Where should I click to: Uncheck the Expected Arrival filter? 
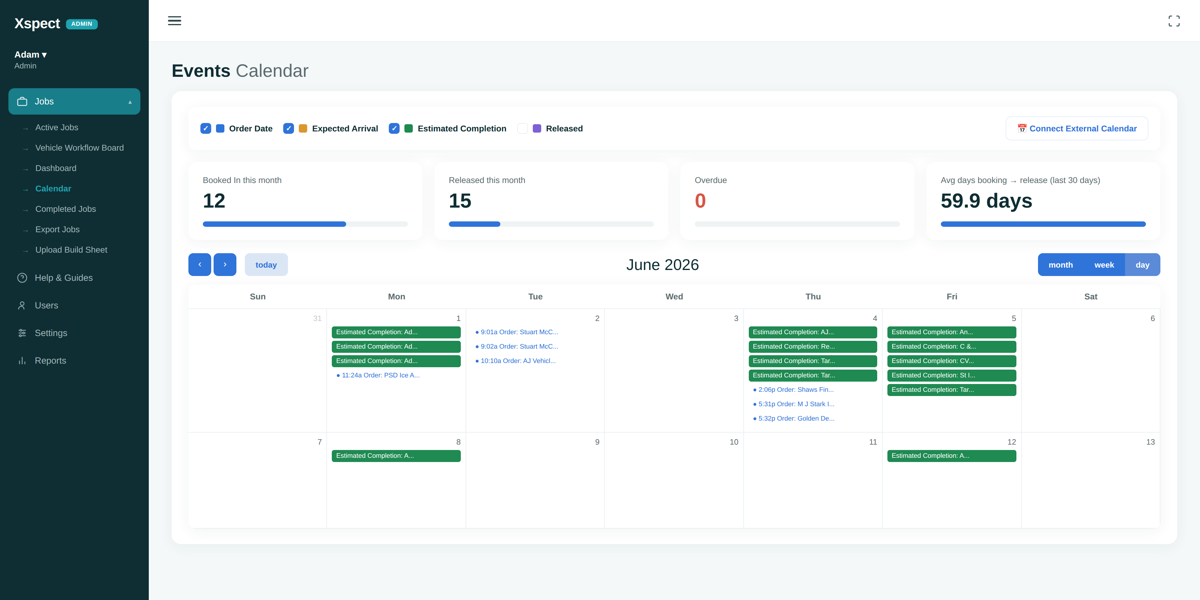click(289, 128)
